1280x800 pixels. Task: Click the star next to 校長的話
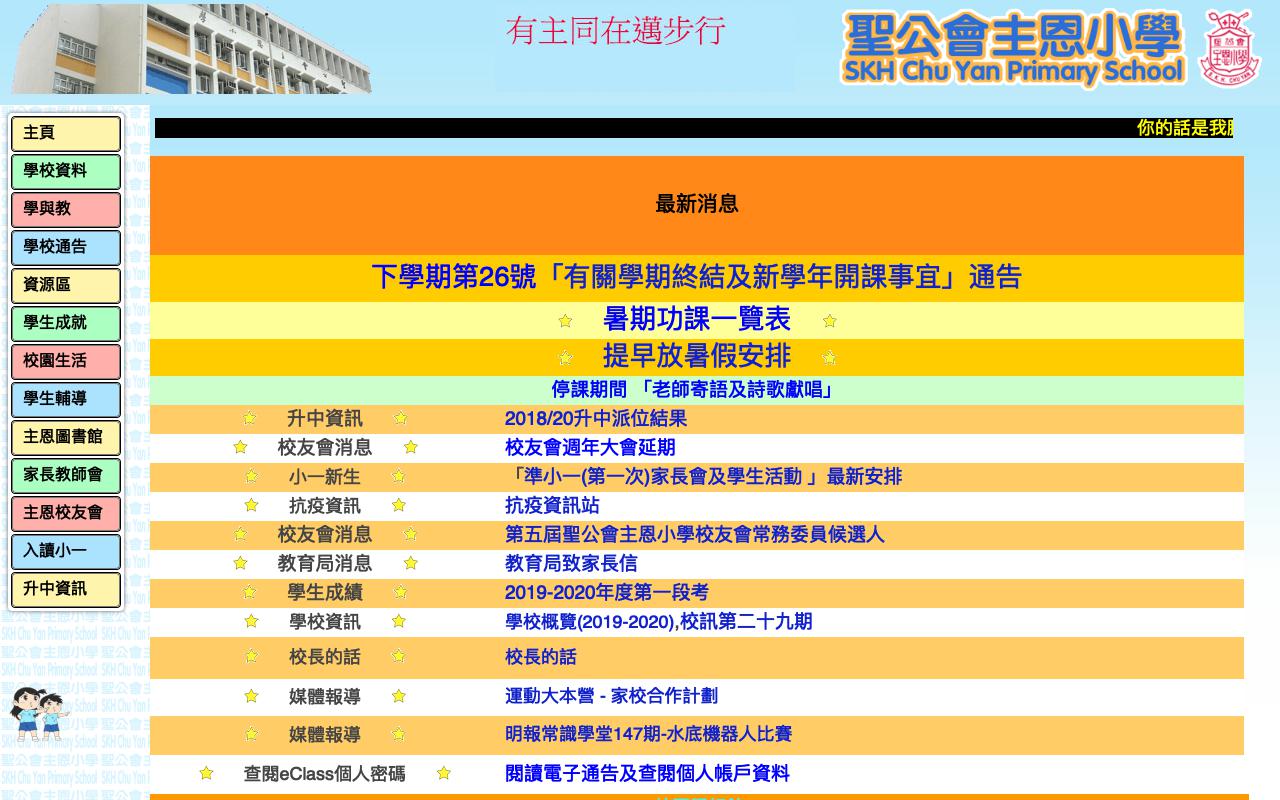coord(251,657)
